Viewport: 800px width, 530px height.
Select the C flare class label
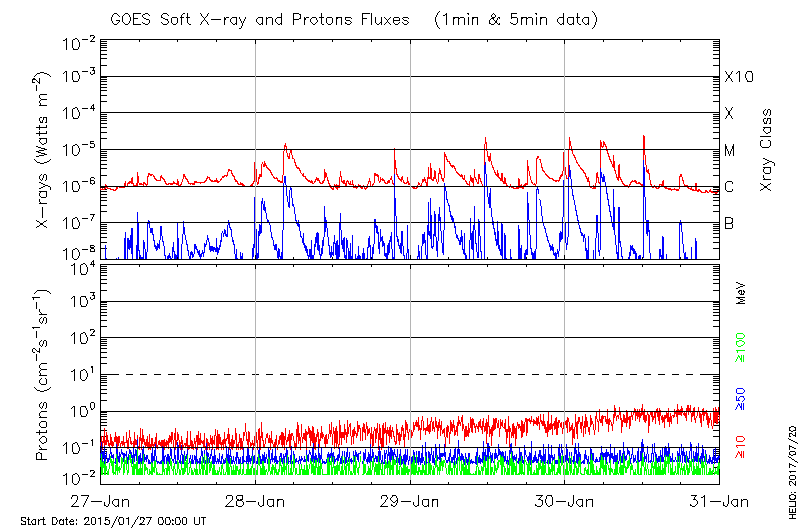click(729, 187)
